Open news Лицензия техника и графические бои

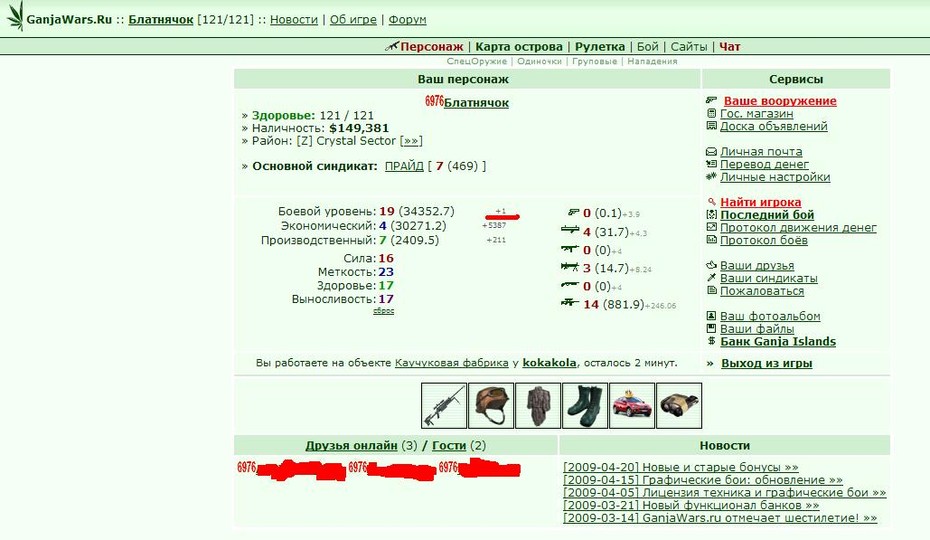click(725, 493)
